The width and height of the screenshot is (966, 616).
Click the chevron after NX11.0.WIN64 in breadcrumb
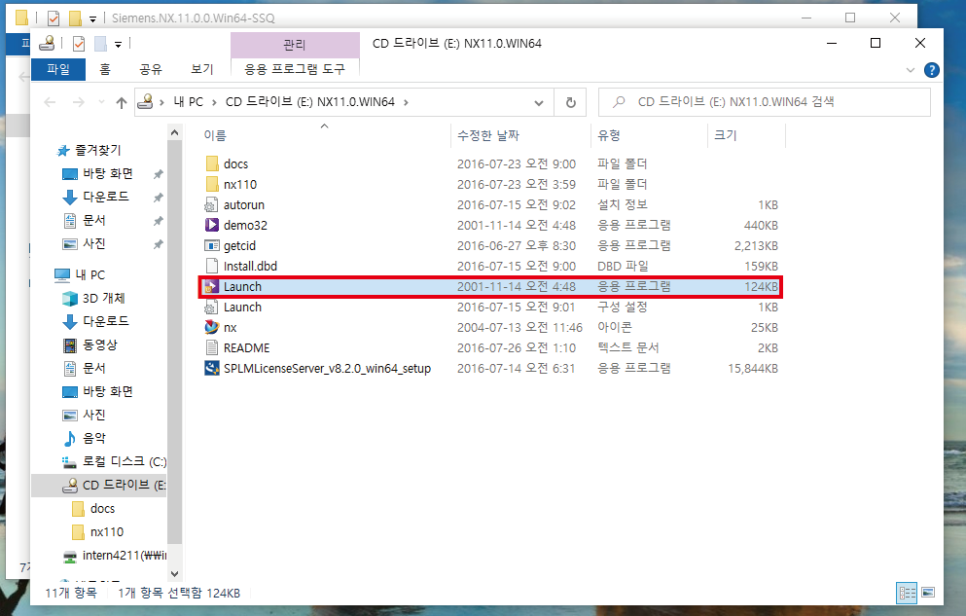[x=405, y=102]
